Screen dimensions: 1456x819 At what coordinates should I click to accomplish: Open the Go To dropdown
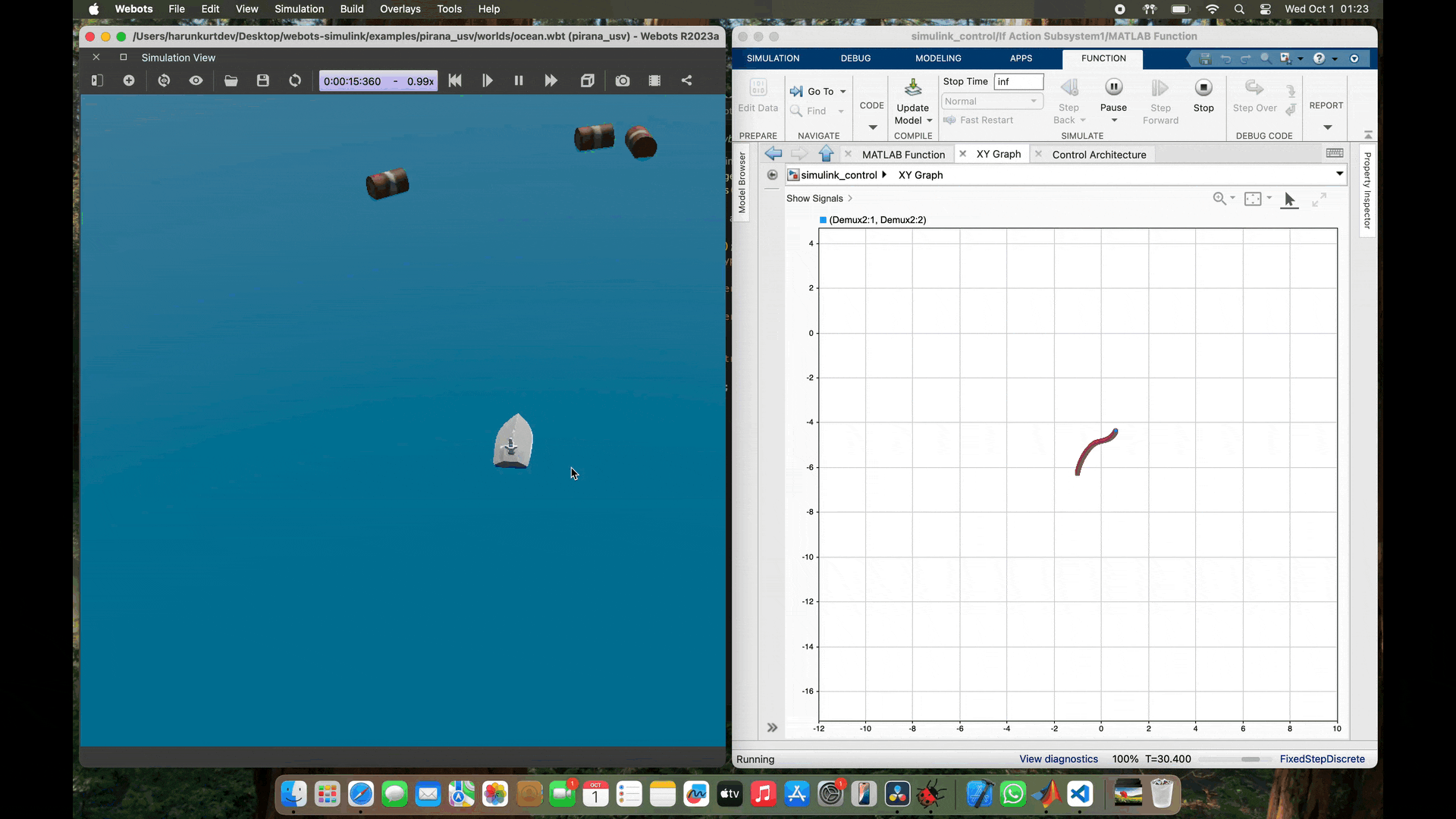(843, 92)
